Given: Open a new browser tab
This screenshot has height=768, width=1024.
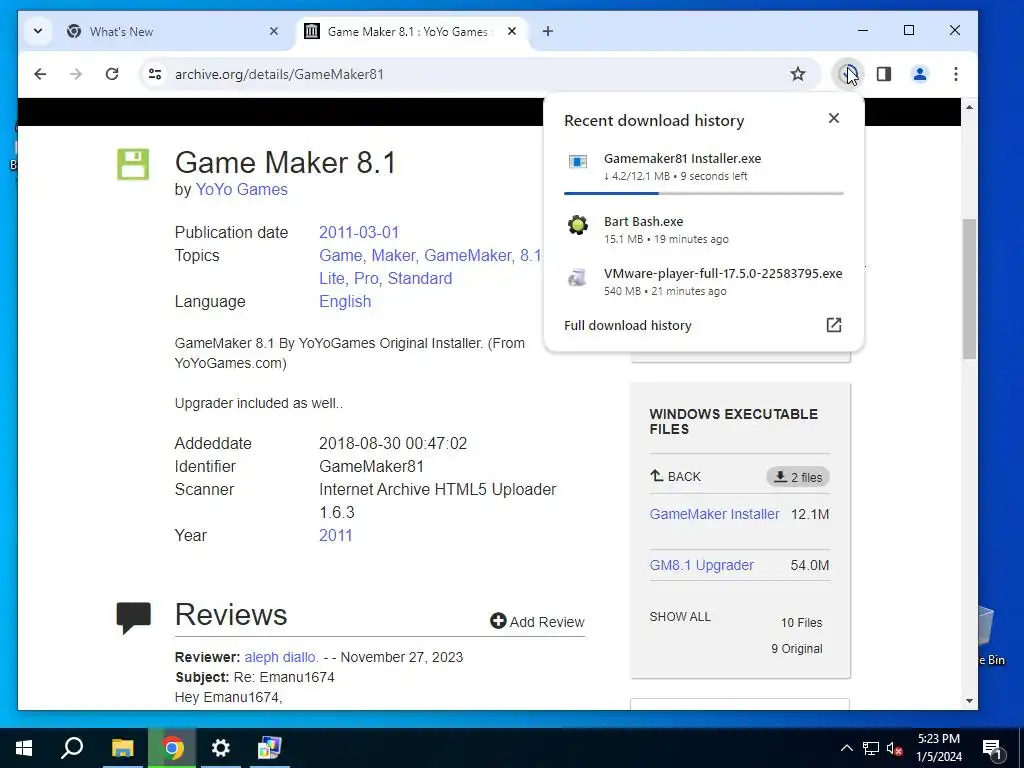Looking at the screenshot, I should tap(547, 31).
